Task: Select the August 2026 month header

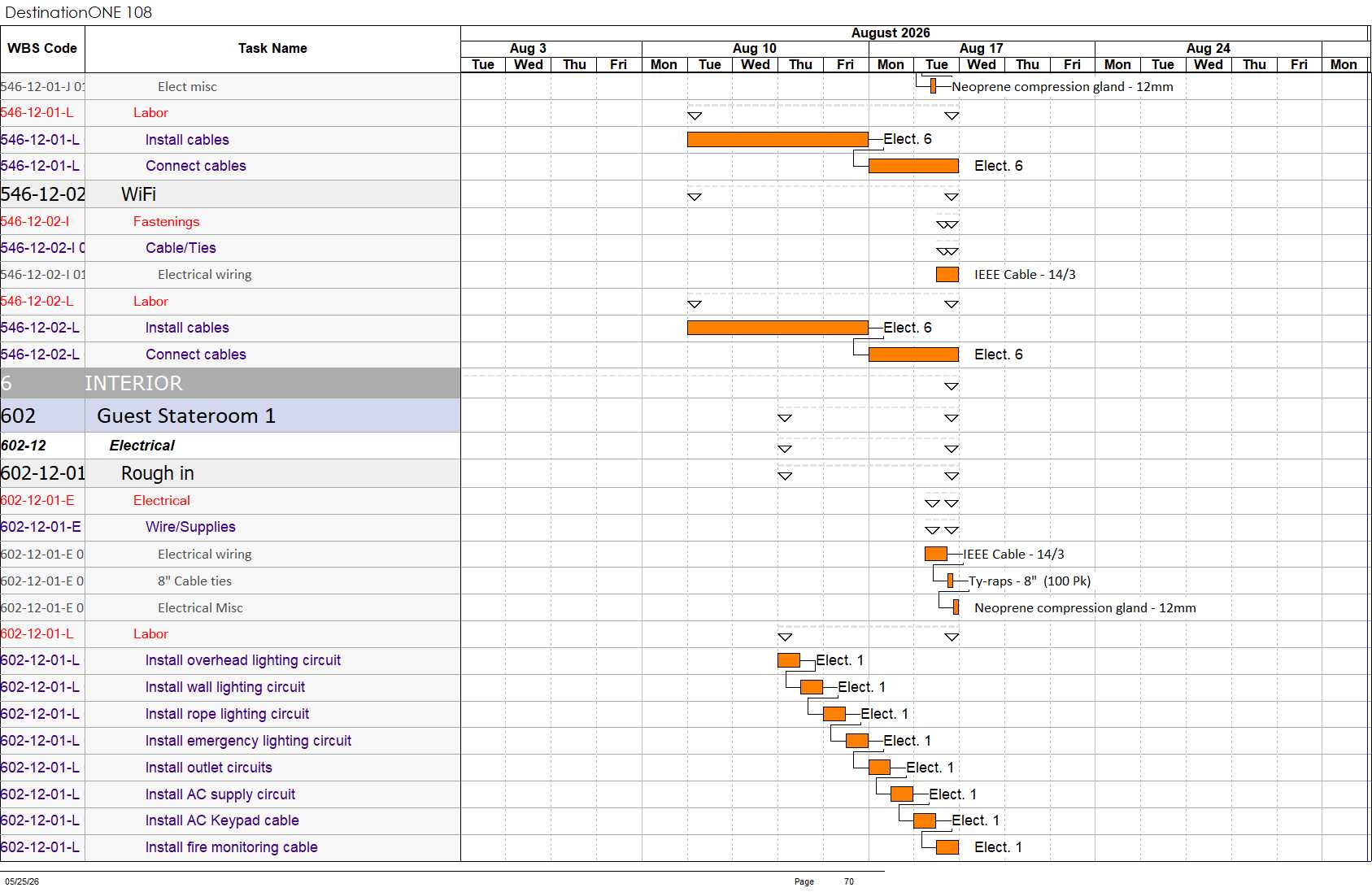Action: [891, 33]
